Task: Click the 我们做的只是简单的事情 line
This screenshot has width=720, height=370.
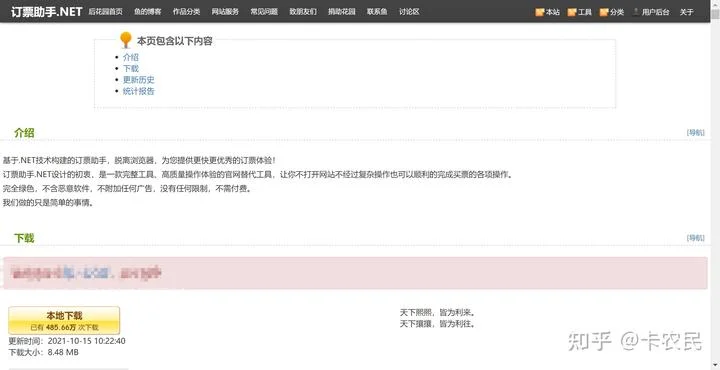Action: pyautogui.click(x=49, y=202)
